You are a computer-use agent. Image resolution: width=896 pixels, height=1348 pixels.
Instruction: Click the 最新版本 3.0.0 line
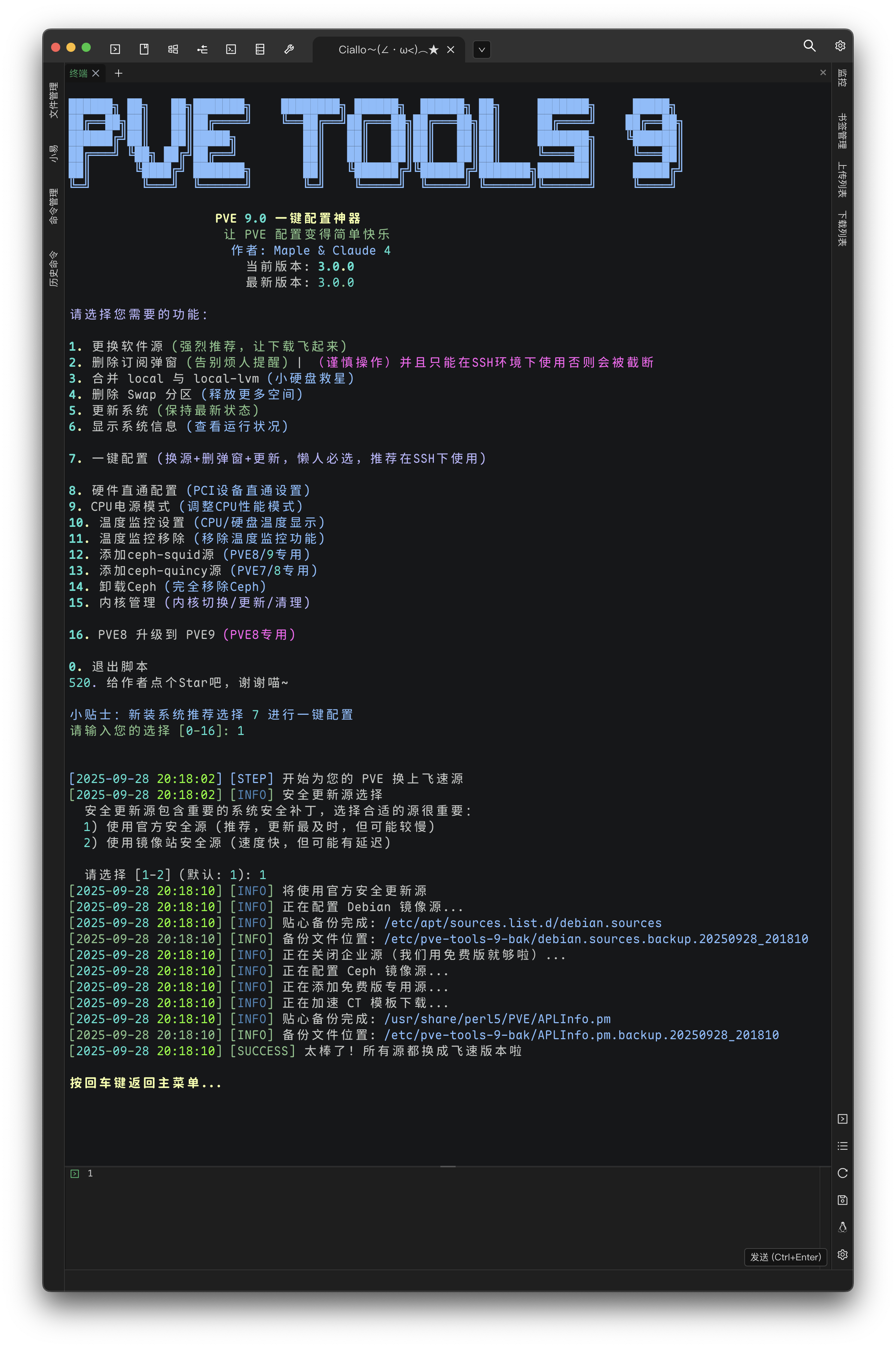tap(300, 282)
